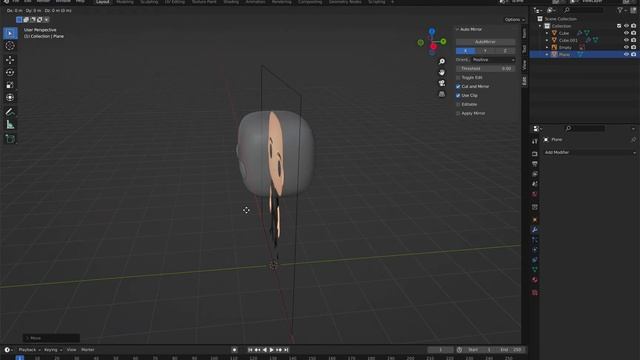Image resolution: width=640 pixels, height=360 pixels.
Task: Click the outliner filter funnel icon
Action: tap(620, 10)
